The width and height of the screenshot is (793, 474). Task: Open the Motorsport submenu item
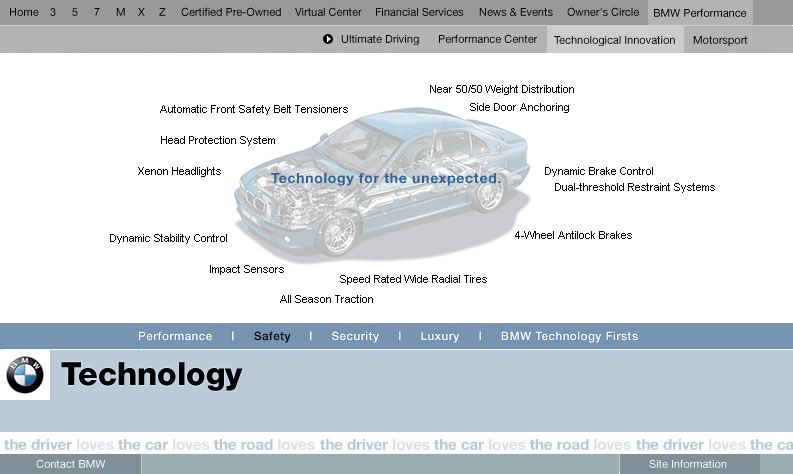click(x=720, y=40)
